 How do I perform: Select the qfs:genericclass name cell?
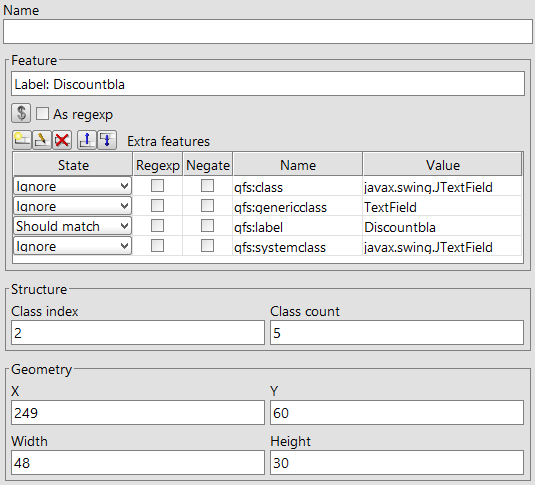(298, 206)
